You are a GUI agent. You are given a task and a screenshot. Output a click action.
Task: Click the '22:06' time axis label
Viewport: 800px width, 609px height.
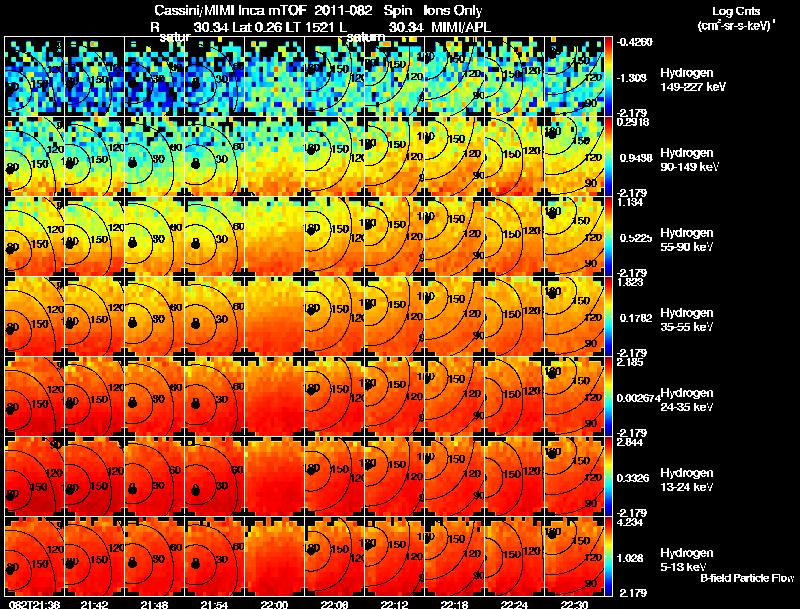point(335,604)
